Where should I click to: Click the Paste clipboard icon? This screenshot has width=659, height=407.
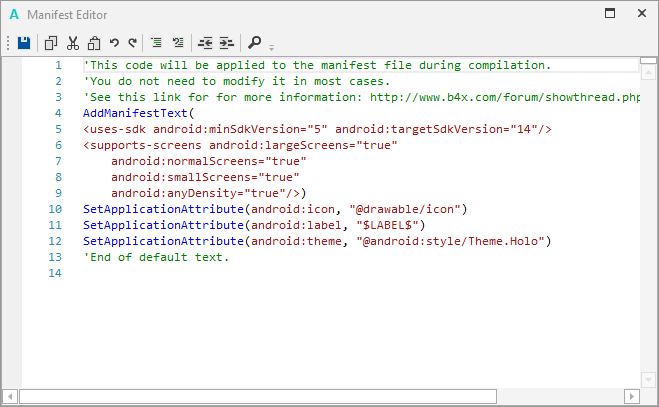93,43
